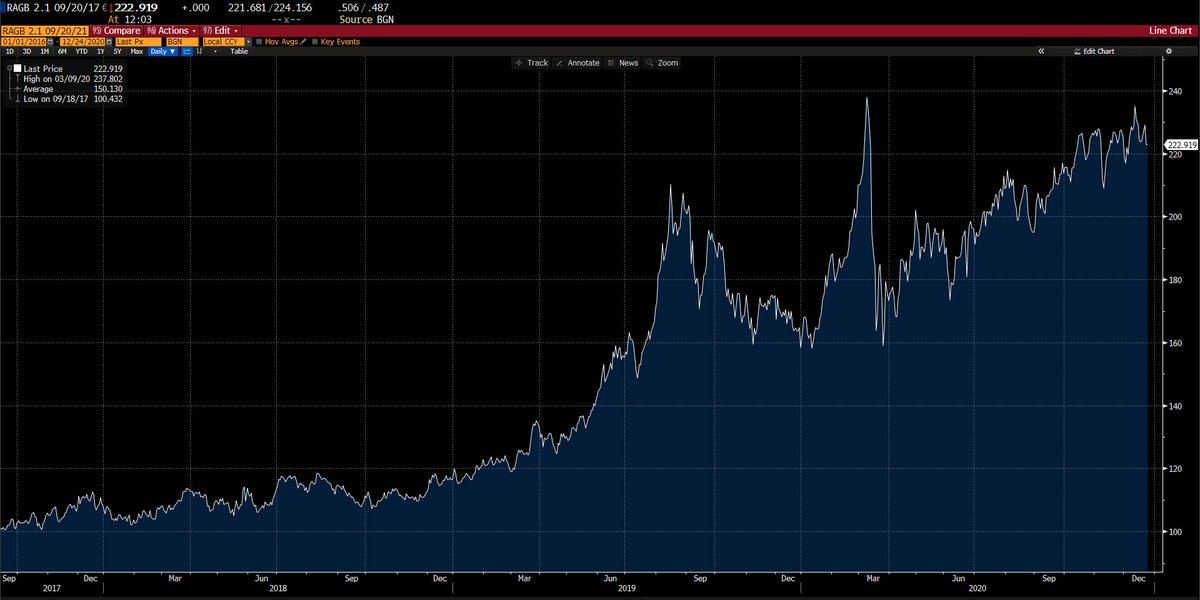The width and height of the screenshot is (1200, 600).
Task: Open the Edit dropdown menu
Action: coord(220,31)
